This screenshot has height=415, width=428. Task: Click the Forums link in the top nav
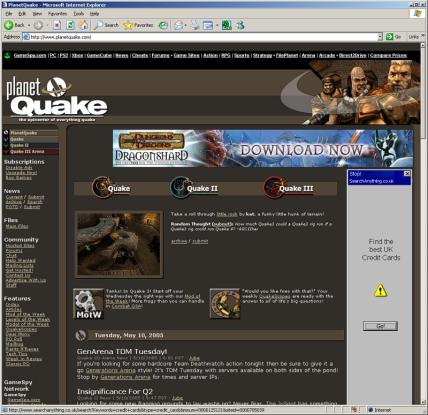click(x=161, y=55)
